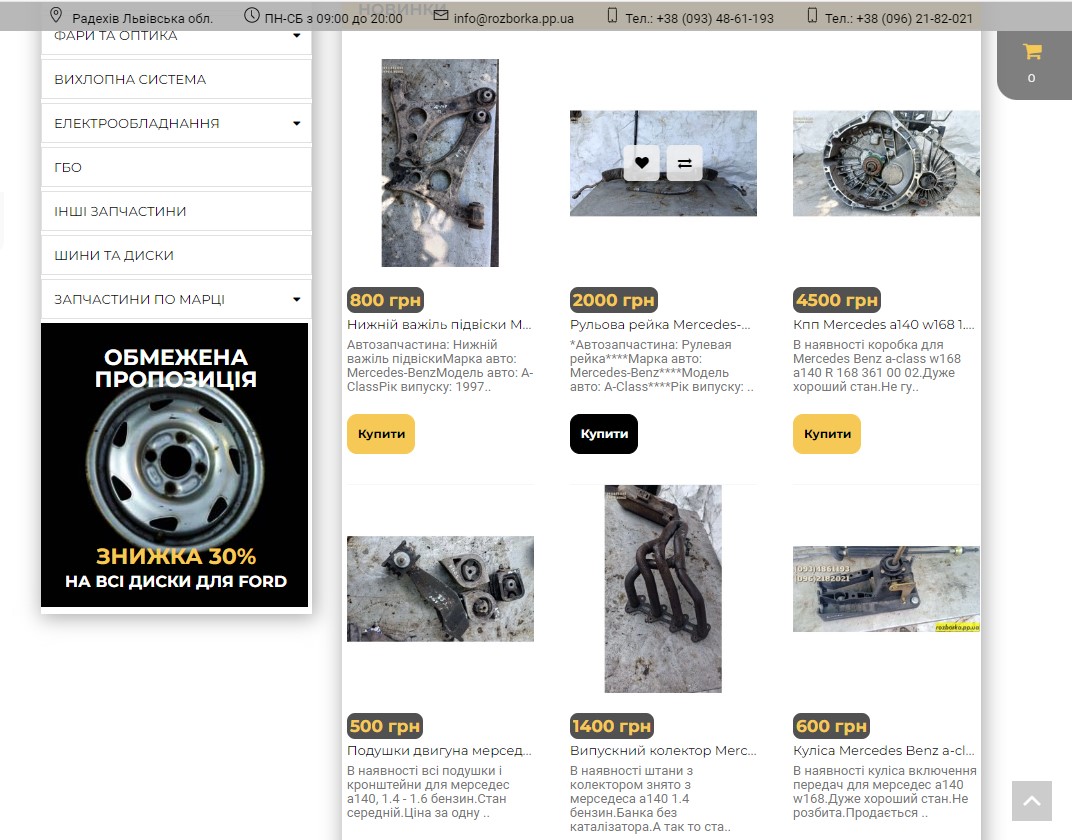Expand the ФАРИ ТА ОПТИКА category arrow
The width and height of the screenshot is (1072, 840).
pyautogui.click(x=297, y=36)
